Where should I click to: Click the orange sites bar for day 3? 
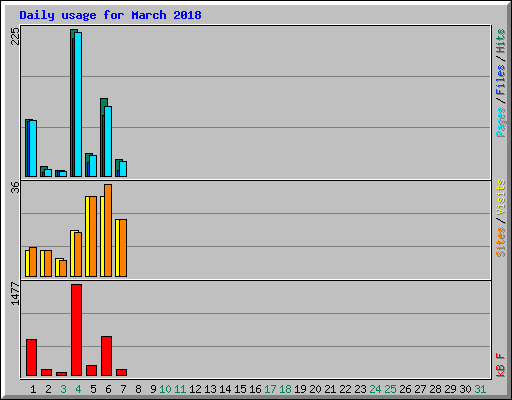[x=63, y=268]
